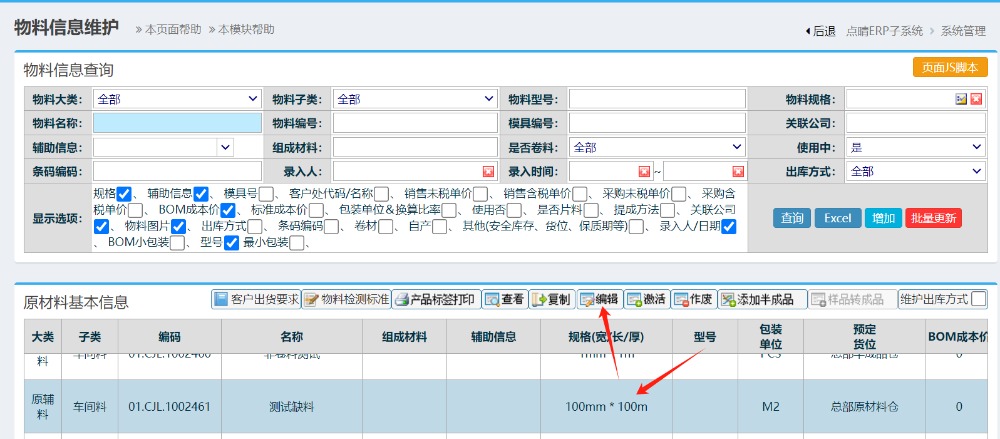Check the 维护出库方式 checkbox
The width and height of the screenshot is (1000, 439).
[979, 299]
